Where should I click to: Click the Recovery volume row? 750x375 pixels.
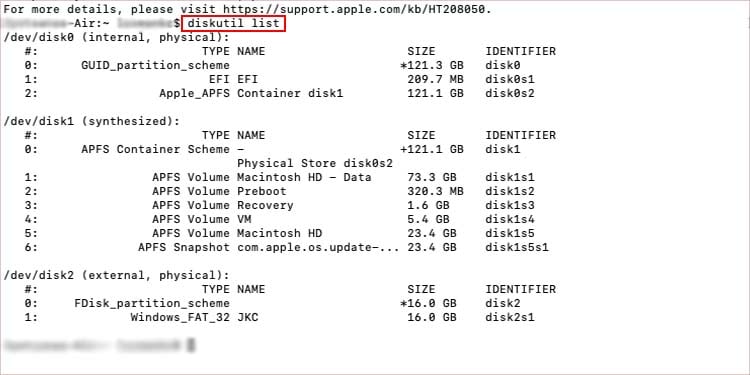tap(279, 205)
